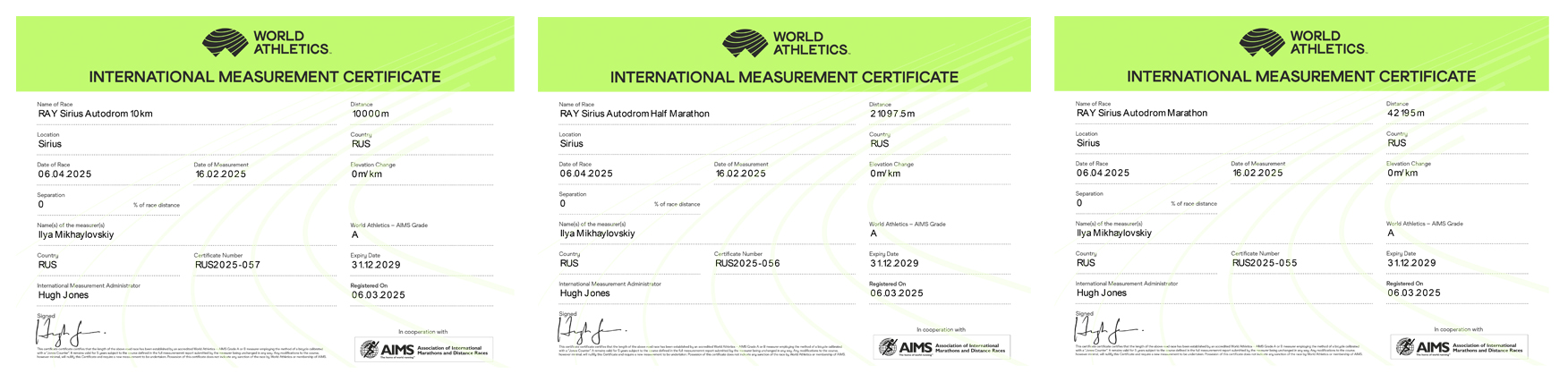Click World Athletics logo on Marathon certificate
Screen dimensions: 1568x382
click(x=1302, y=42)
